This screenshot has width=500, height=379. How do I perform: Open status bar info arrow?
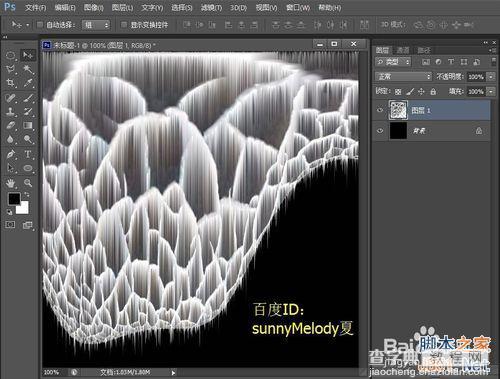[173, 373]
